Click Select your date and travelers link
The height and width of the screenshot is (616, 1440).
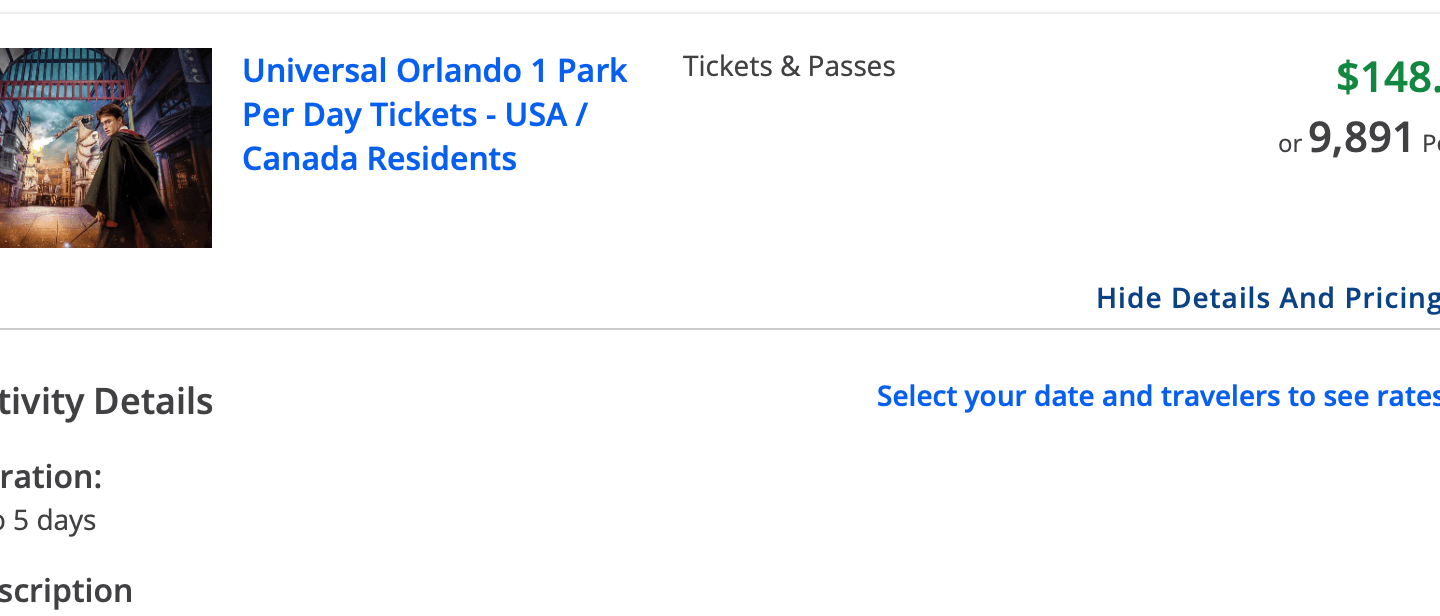1157,396
